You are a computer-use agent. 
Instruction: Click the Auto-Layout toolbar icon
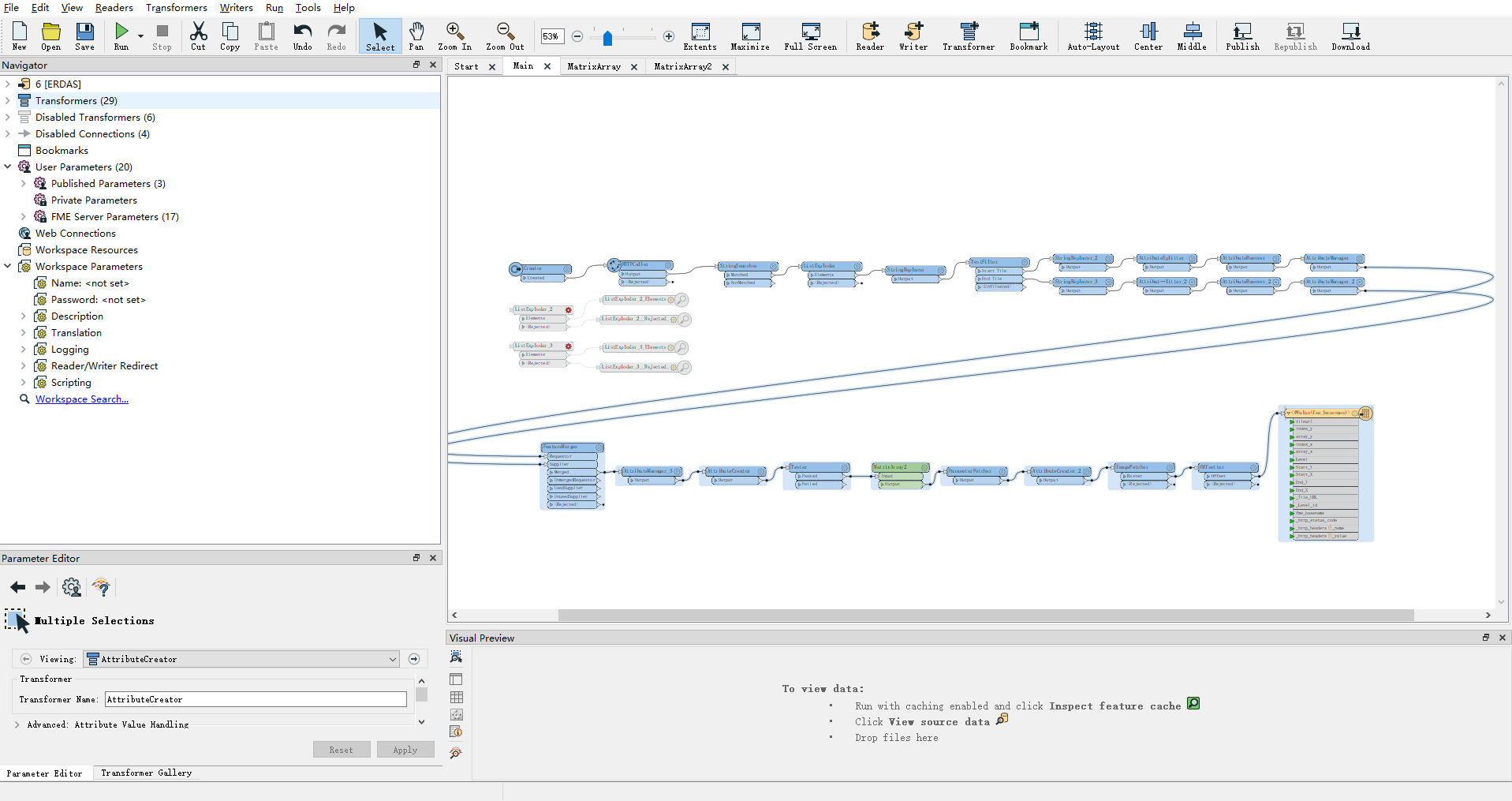tap(1093, 36)
